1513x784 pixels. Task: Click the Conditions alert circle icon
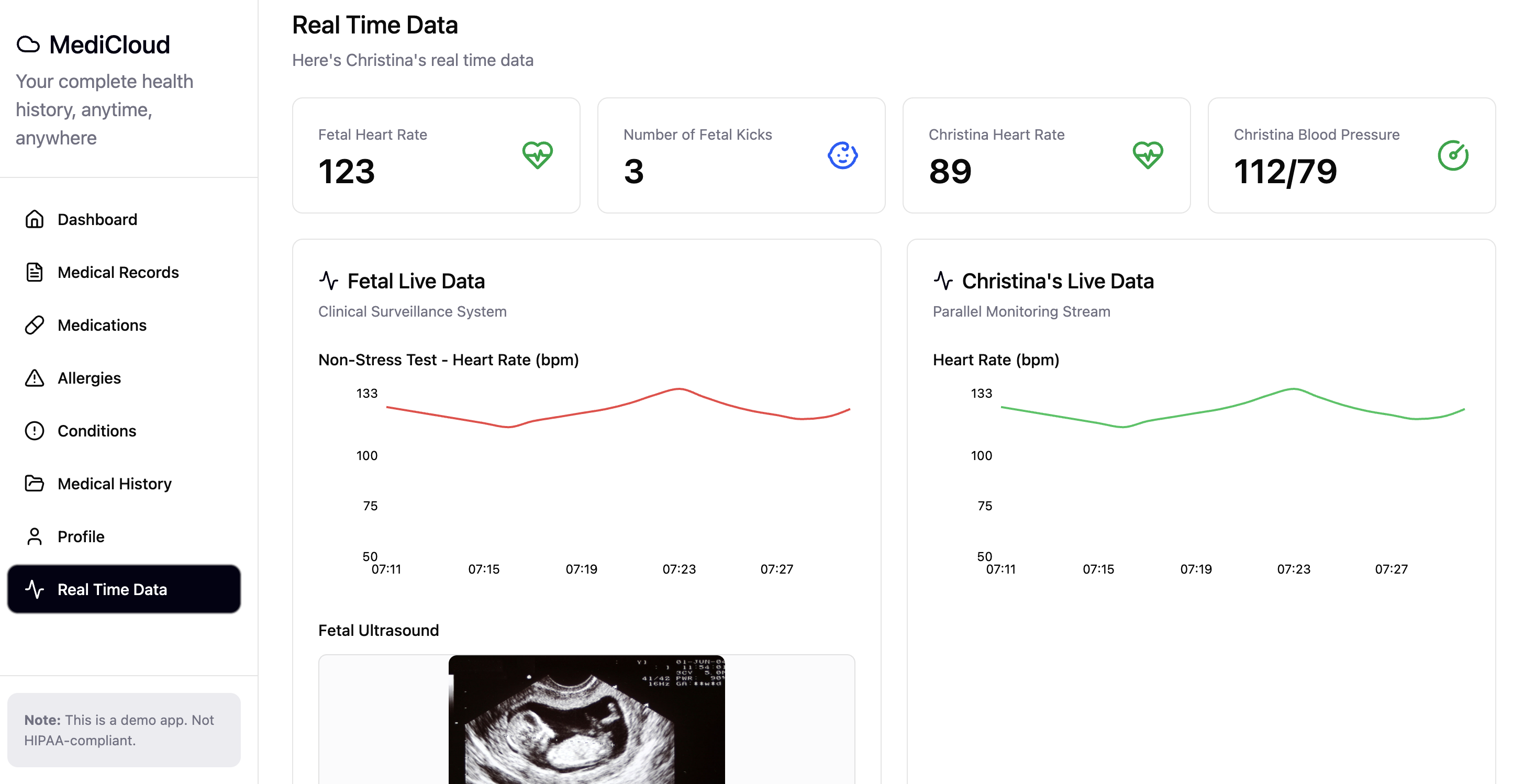[34, 430]
